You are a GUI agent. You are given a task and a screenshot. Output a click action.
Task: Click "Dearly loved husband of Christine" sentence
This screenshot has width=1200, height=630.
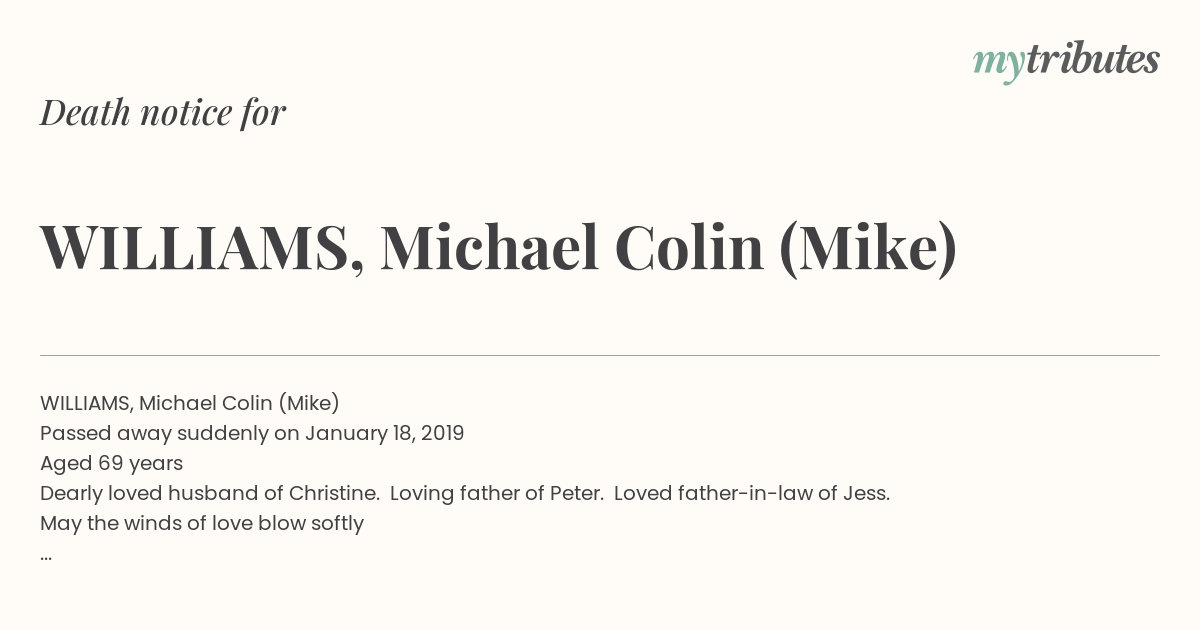coord(209,493)
